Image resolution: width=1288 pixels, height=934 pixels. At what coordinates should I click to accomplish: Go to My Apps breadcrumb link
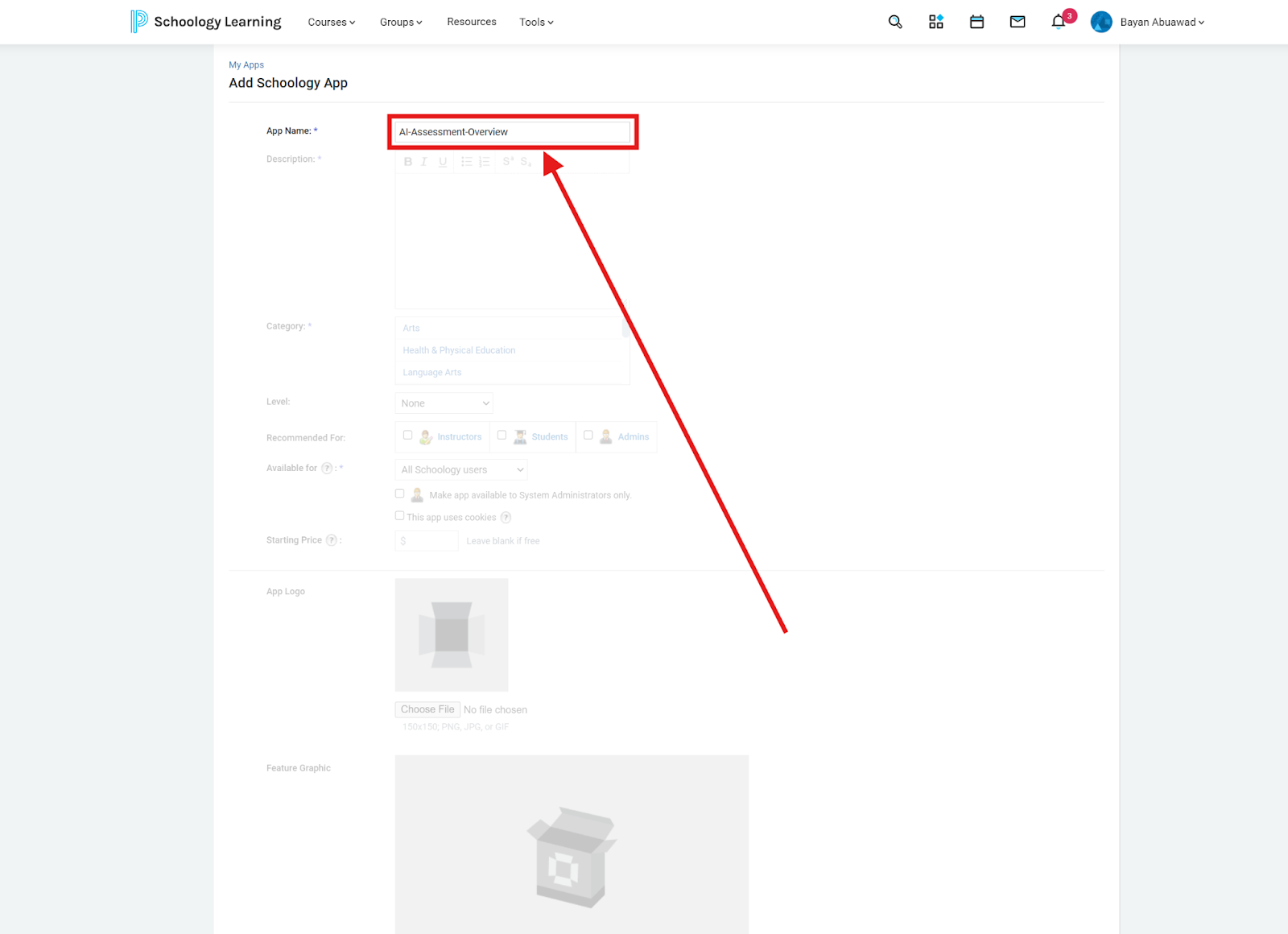(246, 64)
